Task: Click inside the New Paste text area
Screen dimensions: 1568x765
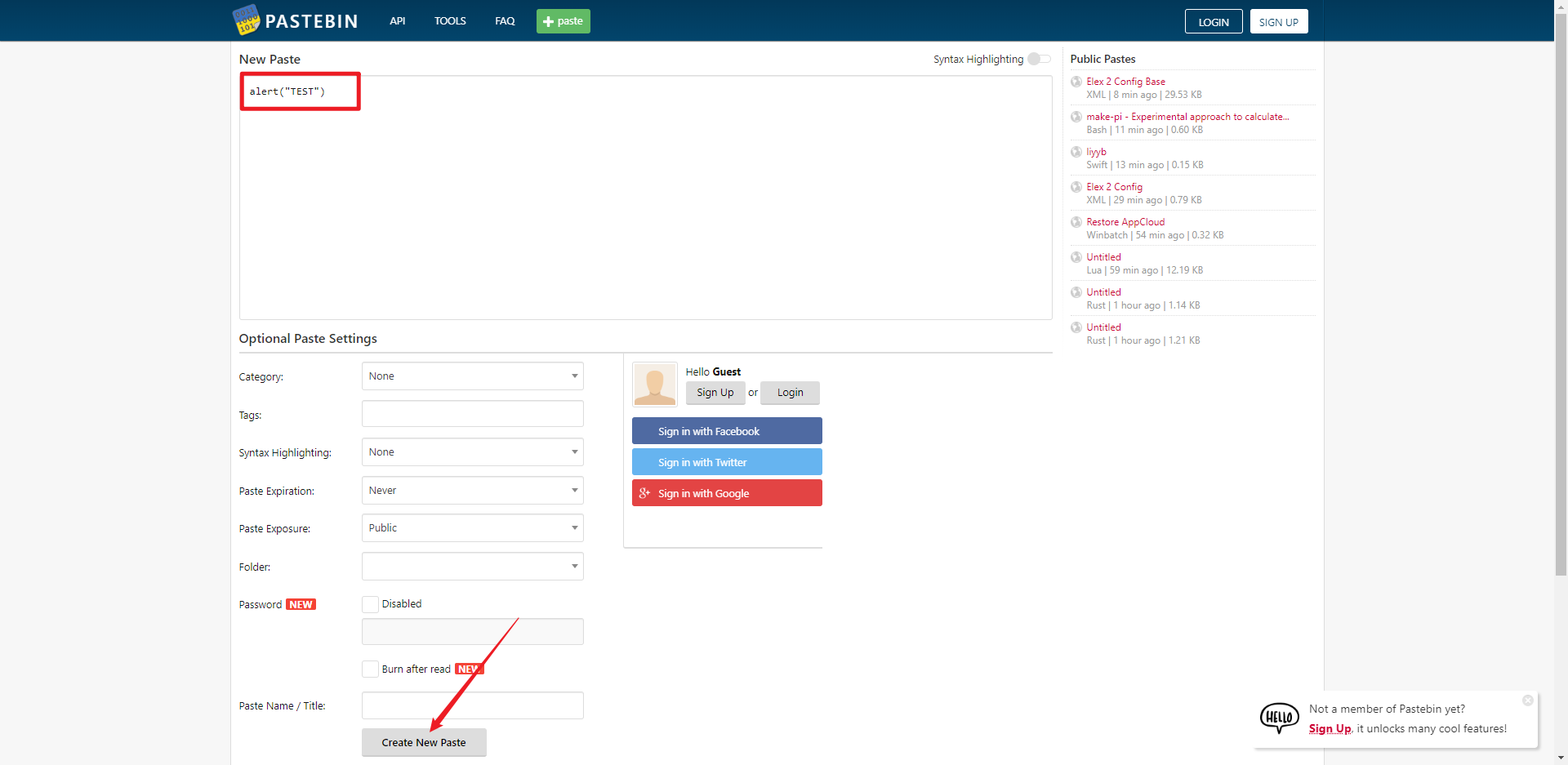Action: [645, 198]
